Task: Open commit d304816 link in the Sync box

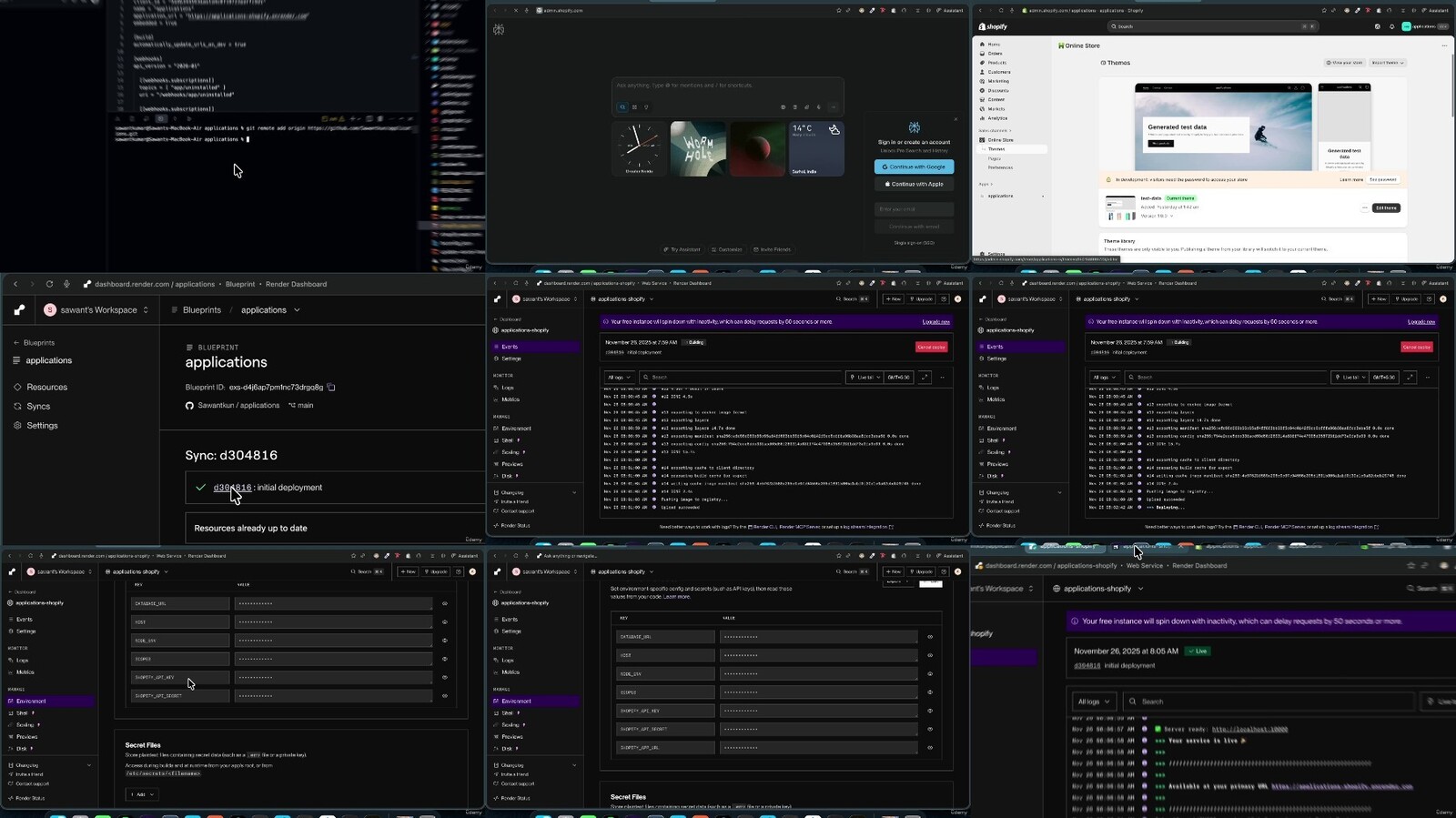Action: 232,488
